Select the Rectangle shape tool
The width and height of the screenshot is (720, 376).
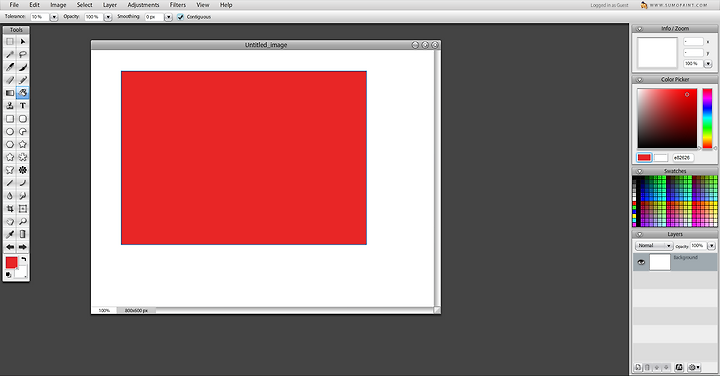coord(10,119)
